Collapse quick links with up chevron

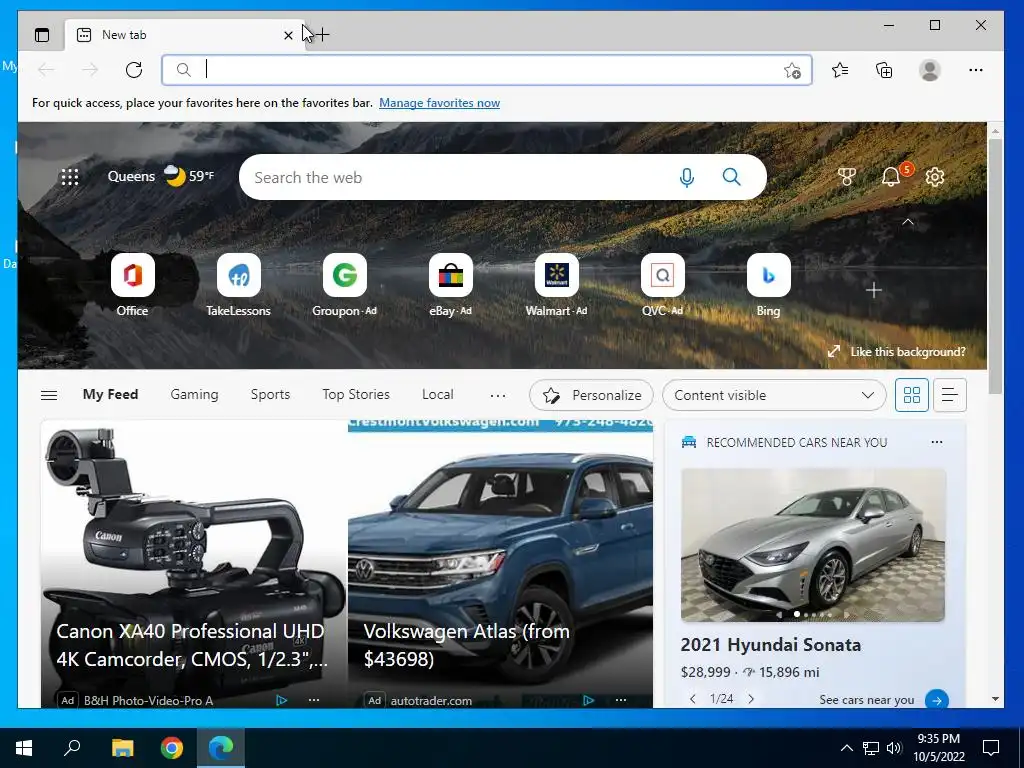coord(908,222)
